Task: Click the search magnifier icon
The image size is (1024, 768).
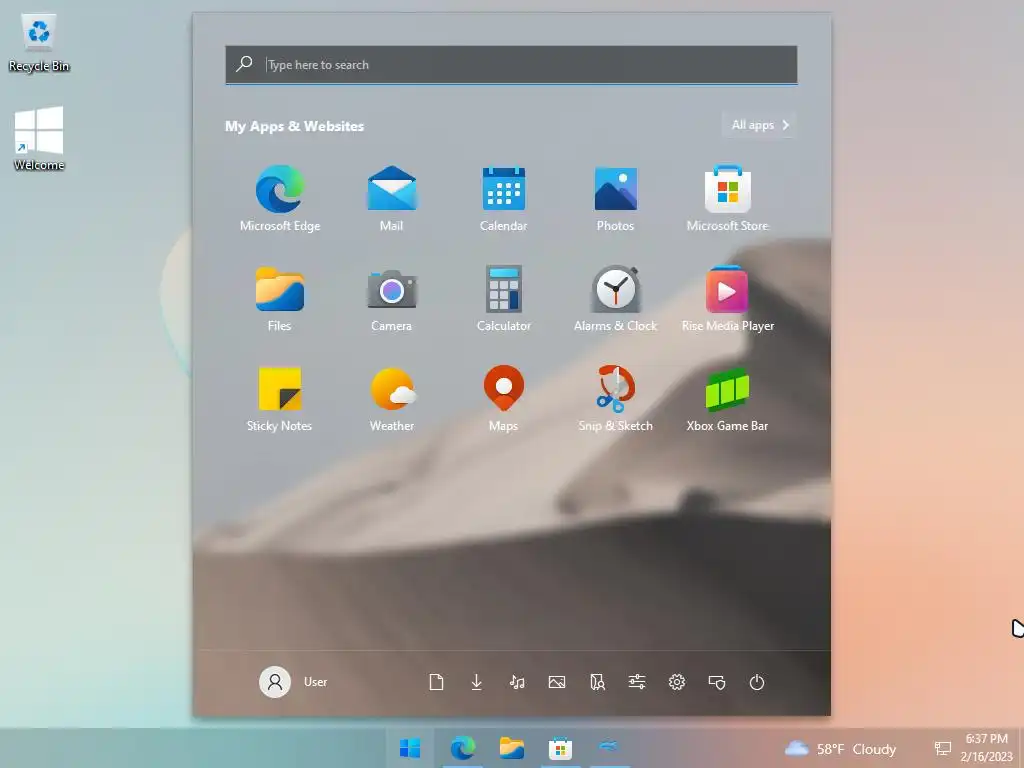Action: 244,64
